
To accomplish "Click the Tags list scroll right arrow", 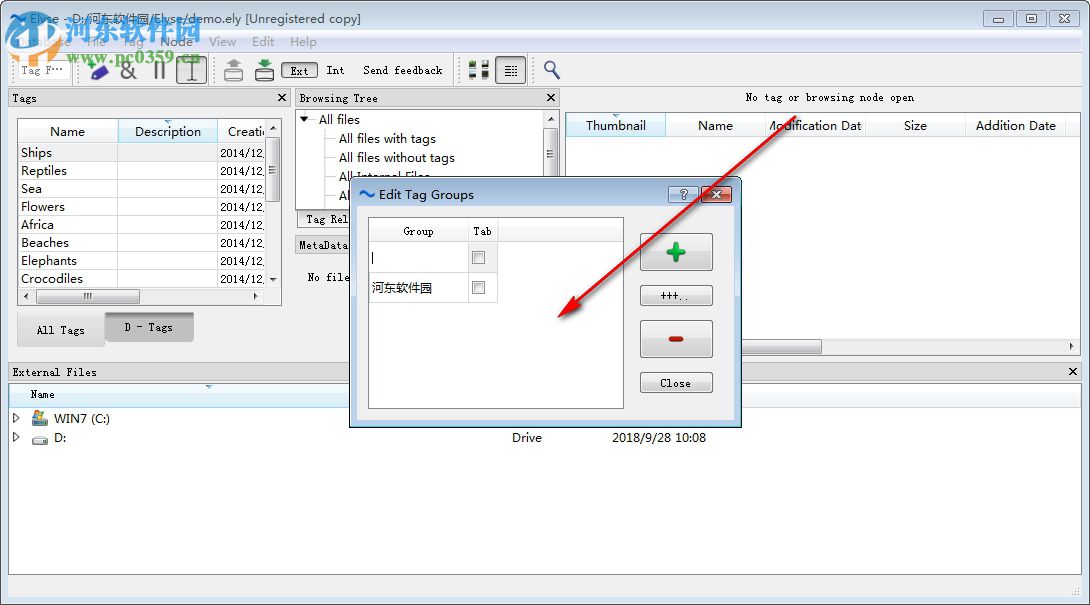I will coord(255,296).
